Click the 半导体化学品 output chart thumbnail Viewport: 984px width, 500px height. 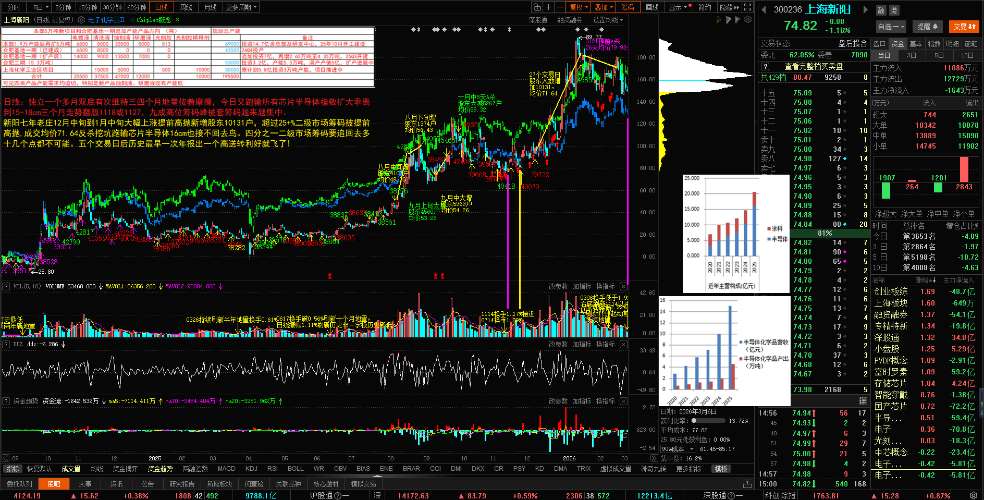tap(725, 351)
